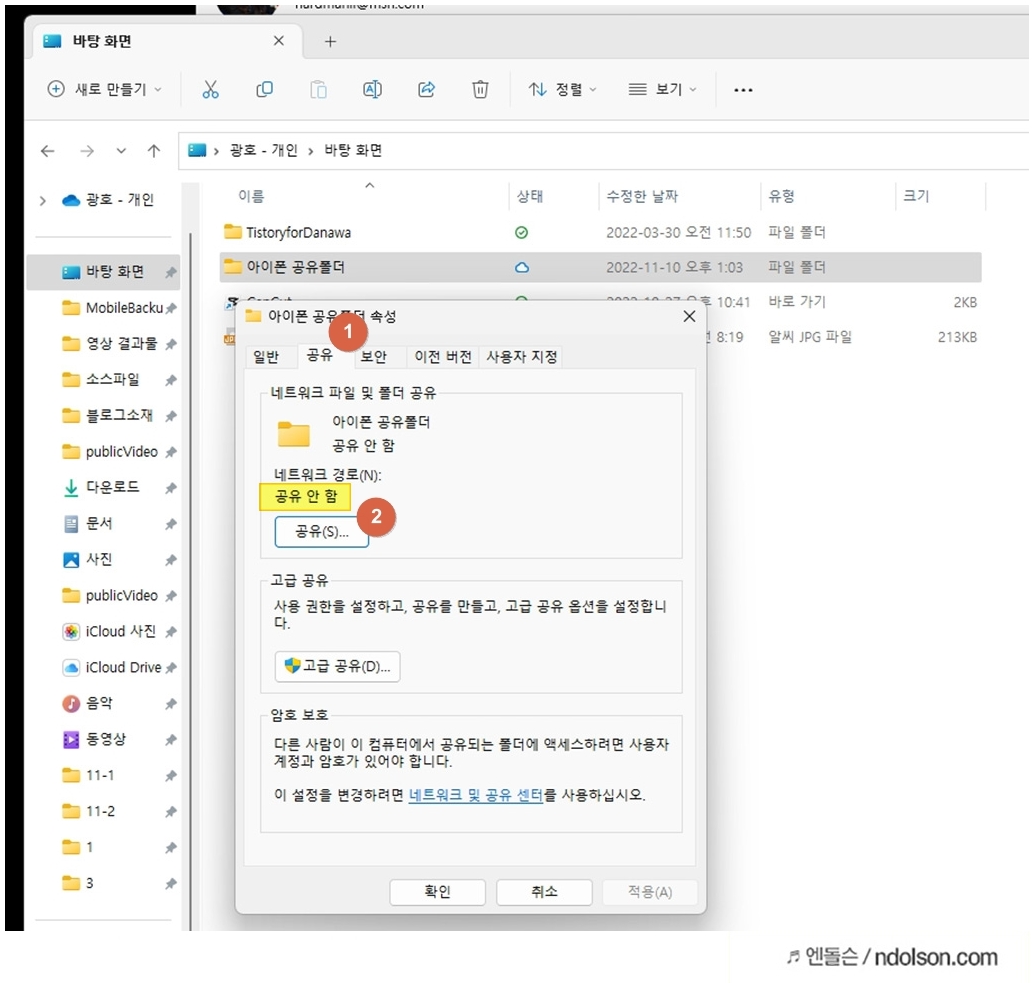Click the Copy icon in toolbar

(x=264, y=89)
